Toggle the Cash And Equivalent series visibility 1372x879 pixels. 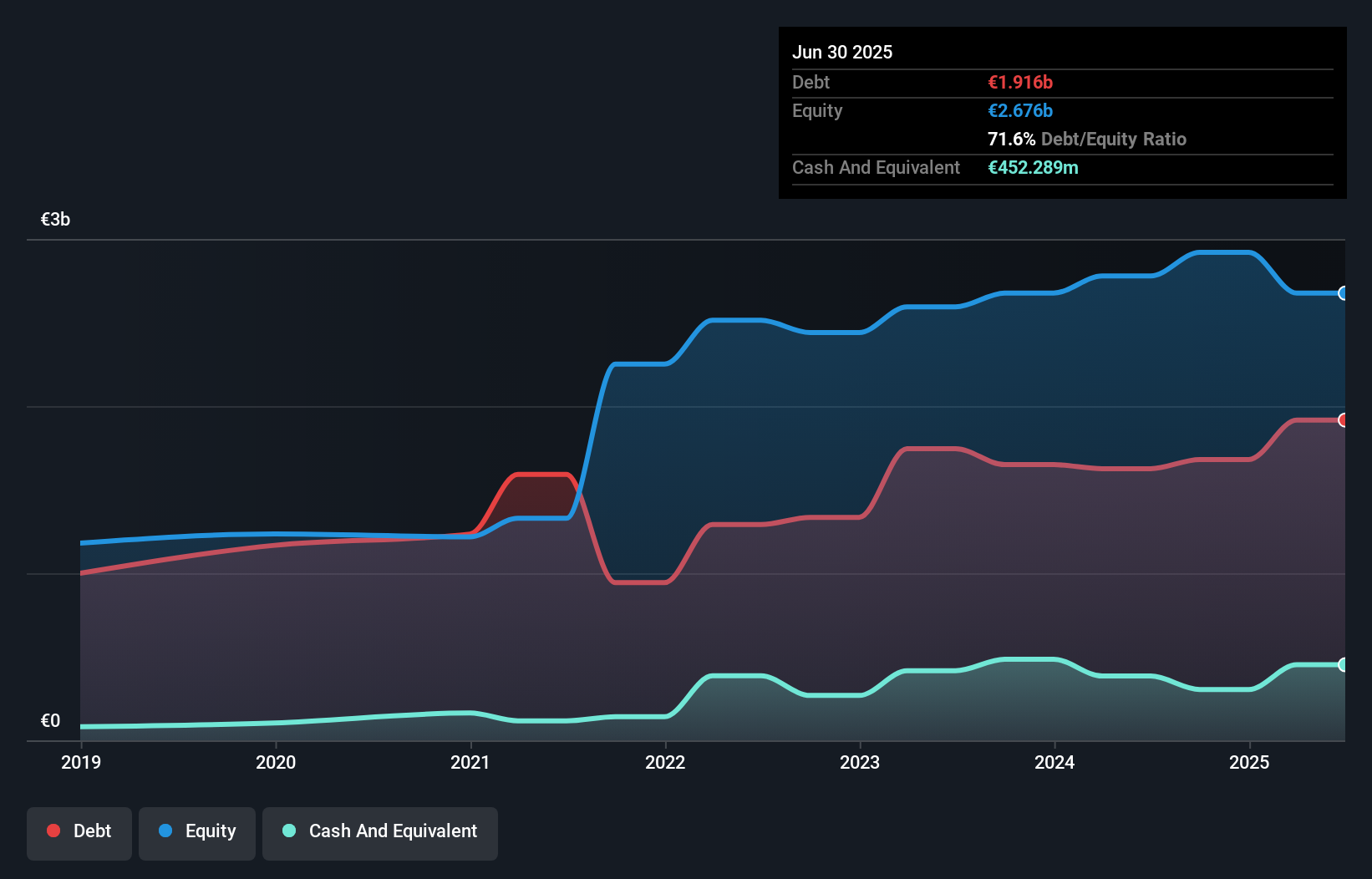click(380, 832)
